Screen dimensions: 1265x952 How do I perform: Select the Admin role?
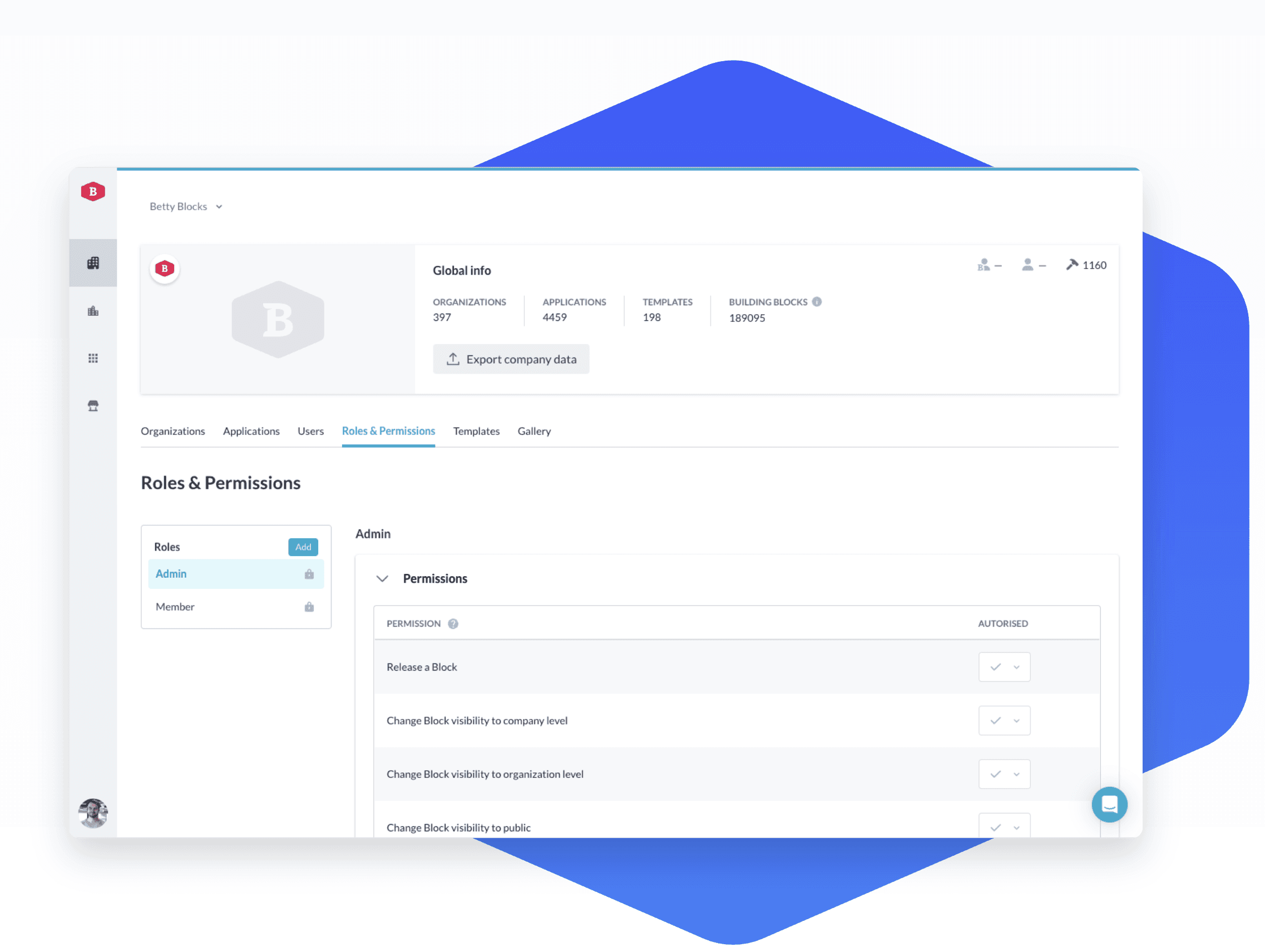click(236, 574)
